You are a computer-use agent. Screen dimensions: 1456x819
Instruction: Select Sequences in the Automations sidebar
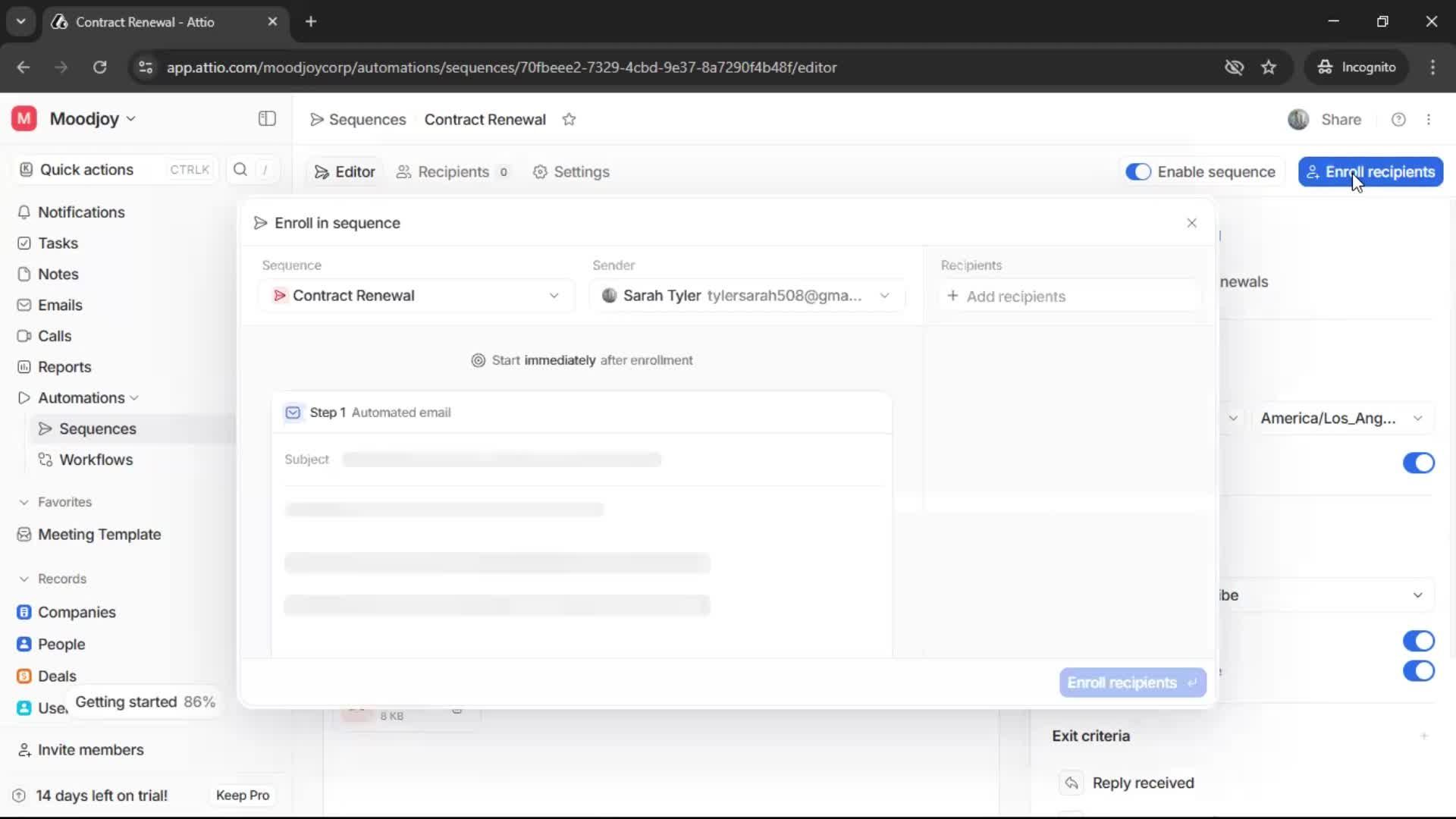point(97,428)
